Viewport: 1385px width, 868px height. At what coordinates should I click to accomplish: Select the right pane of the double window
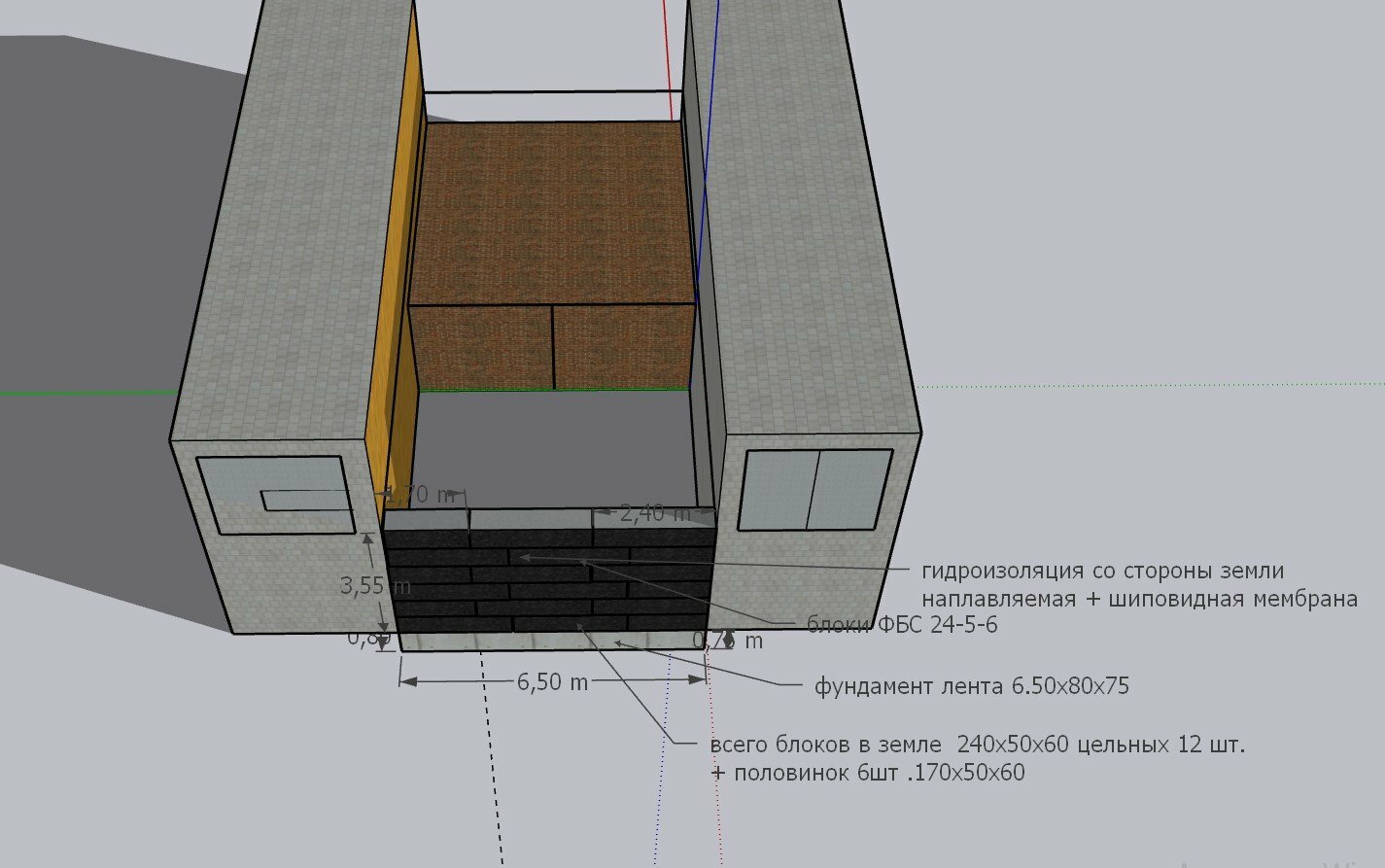[849, 489]
